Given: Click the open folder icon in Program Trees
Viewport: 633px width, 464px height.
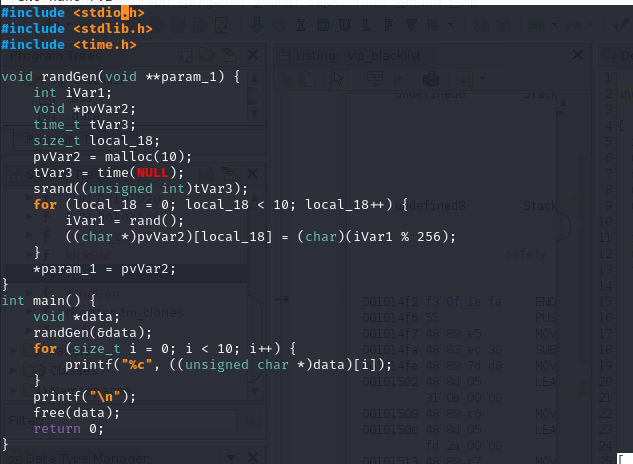Looking at the screenshot, I should 206,55.
